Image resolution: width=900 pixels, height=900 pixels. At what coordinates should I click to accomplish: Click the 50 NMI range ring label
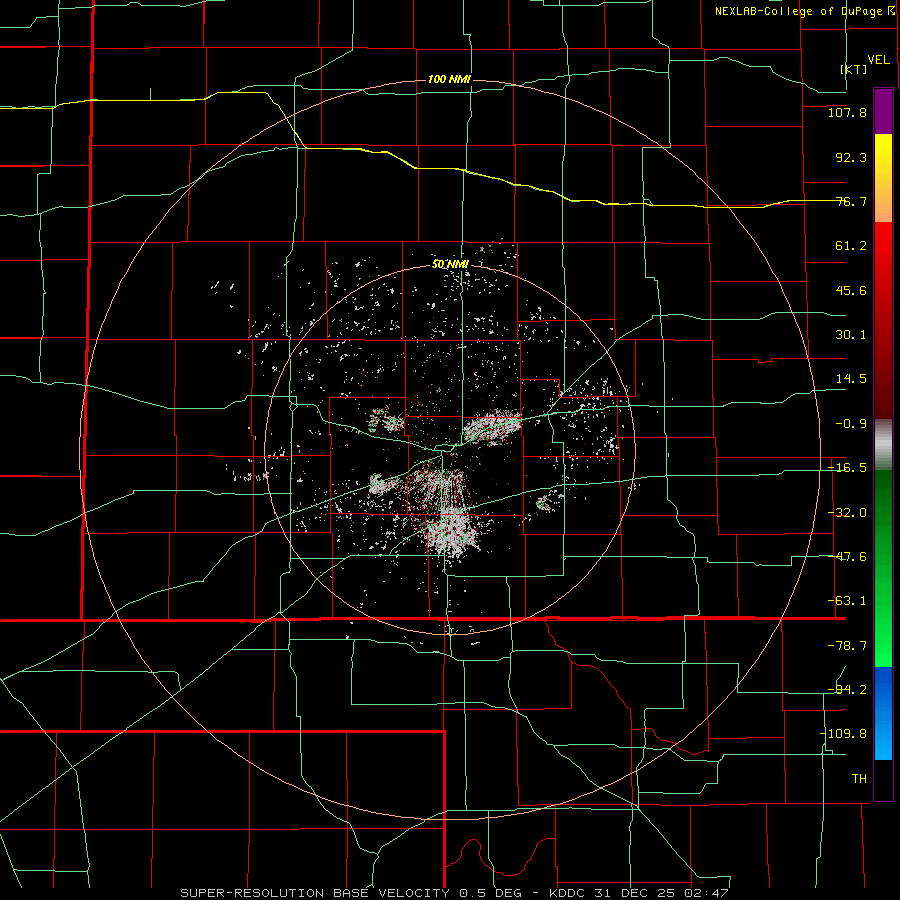point(451,264)
